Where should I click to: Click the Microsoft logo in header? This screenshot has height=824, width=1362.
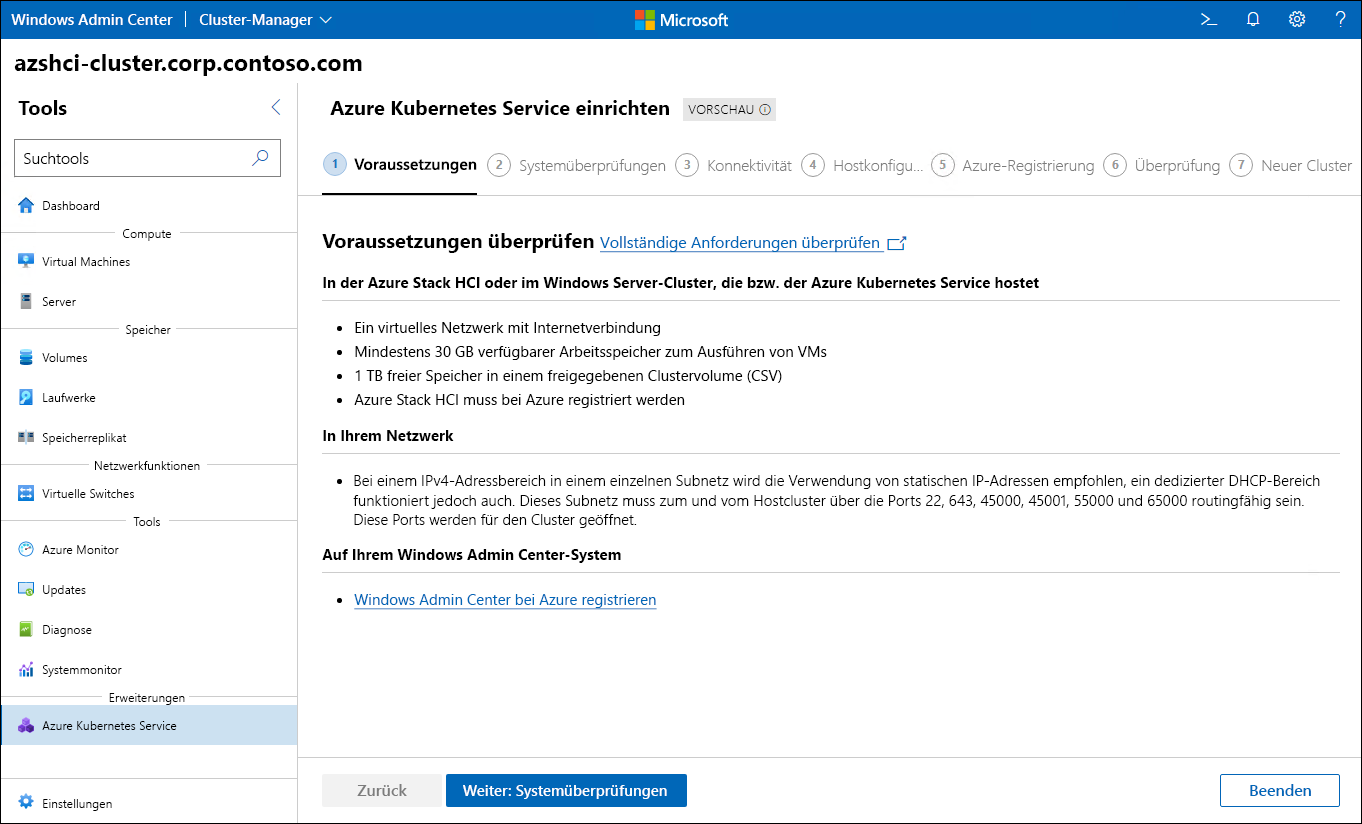(681, 19)
